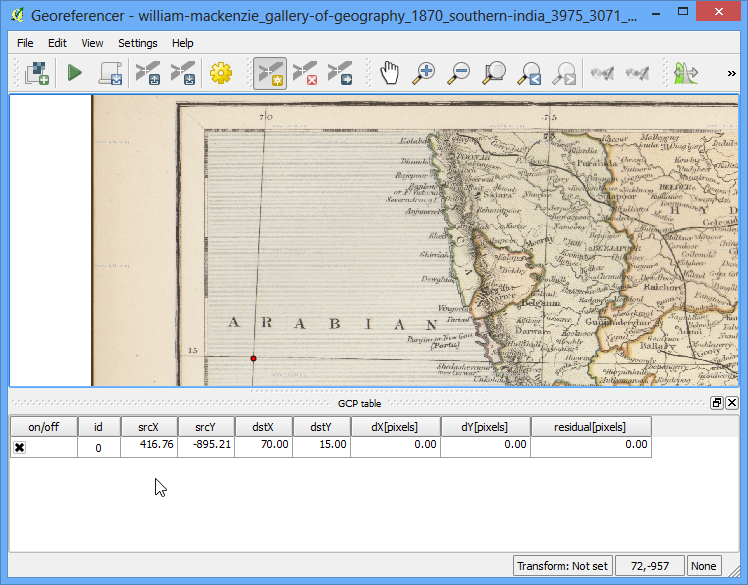Viewport: 748px width, 585px height.
Task: Open Transformation Settings gear icon
Action: point(221,73)
